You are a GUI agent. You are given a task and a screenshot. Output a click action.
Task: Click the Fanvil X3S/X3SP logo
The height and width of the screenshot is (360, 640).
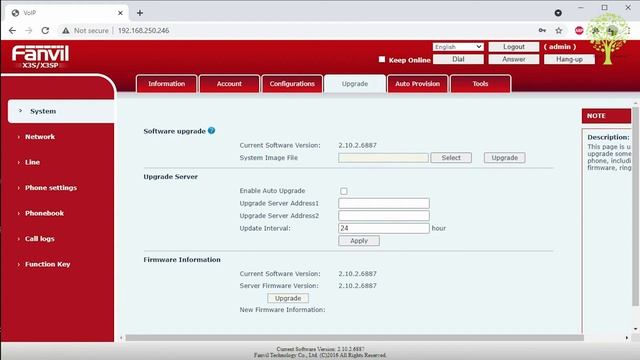pyautogui.click(x=40, y=57)
